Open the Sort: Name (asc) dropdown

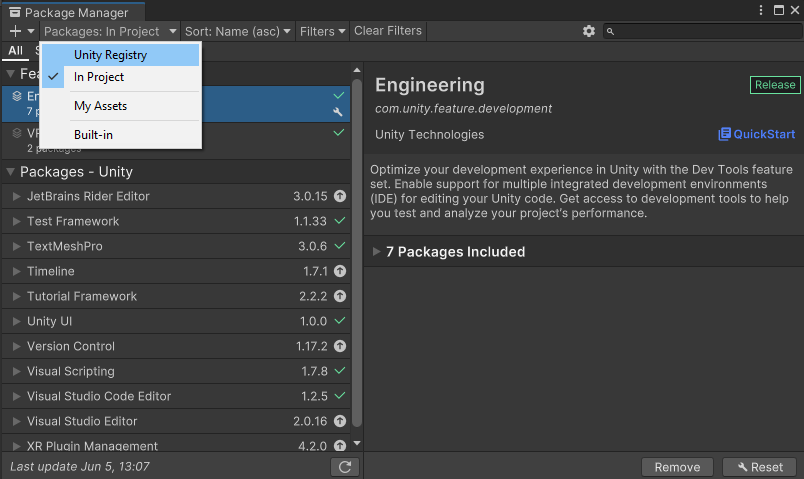(x=237, y=31)
